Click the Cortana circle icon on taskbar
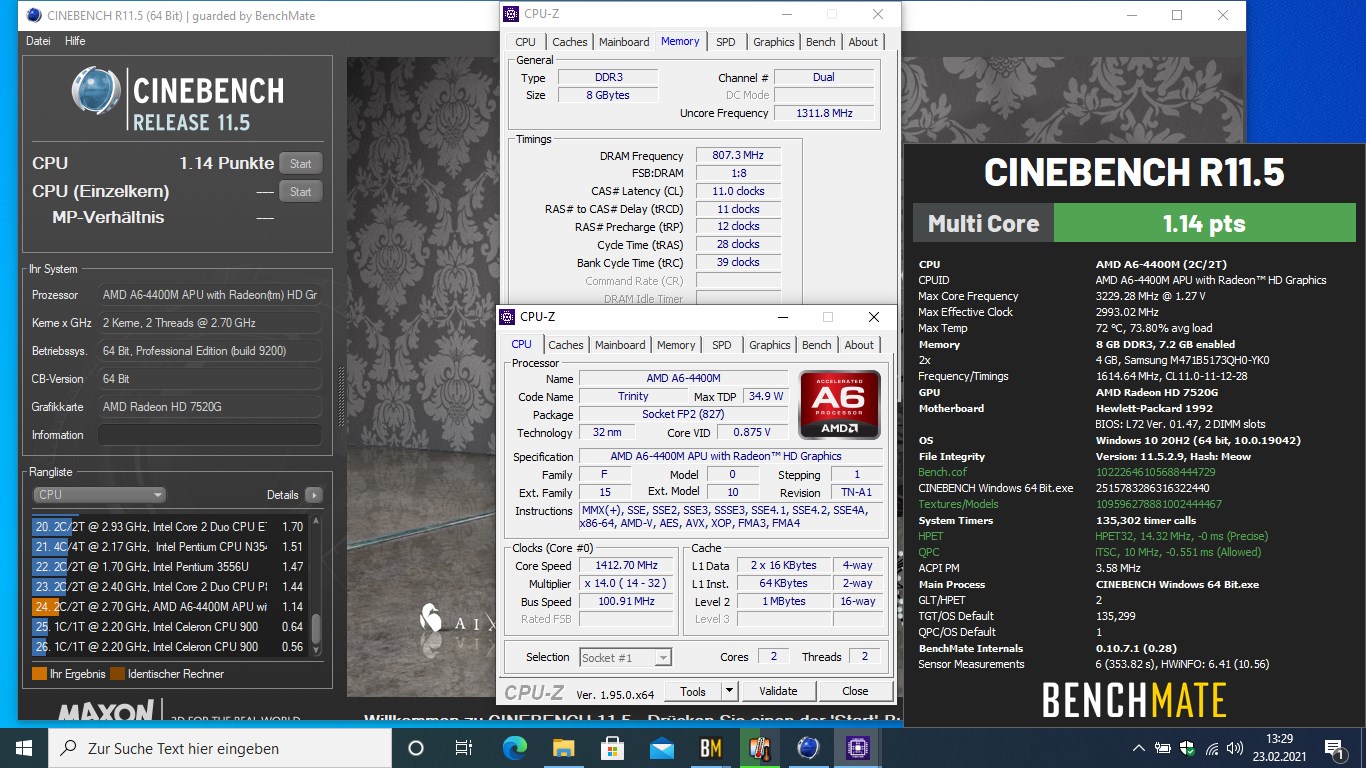The width and height of the screenshot is (1366, 768). point(416,748)
